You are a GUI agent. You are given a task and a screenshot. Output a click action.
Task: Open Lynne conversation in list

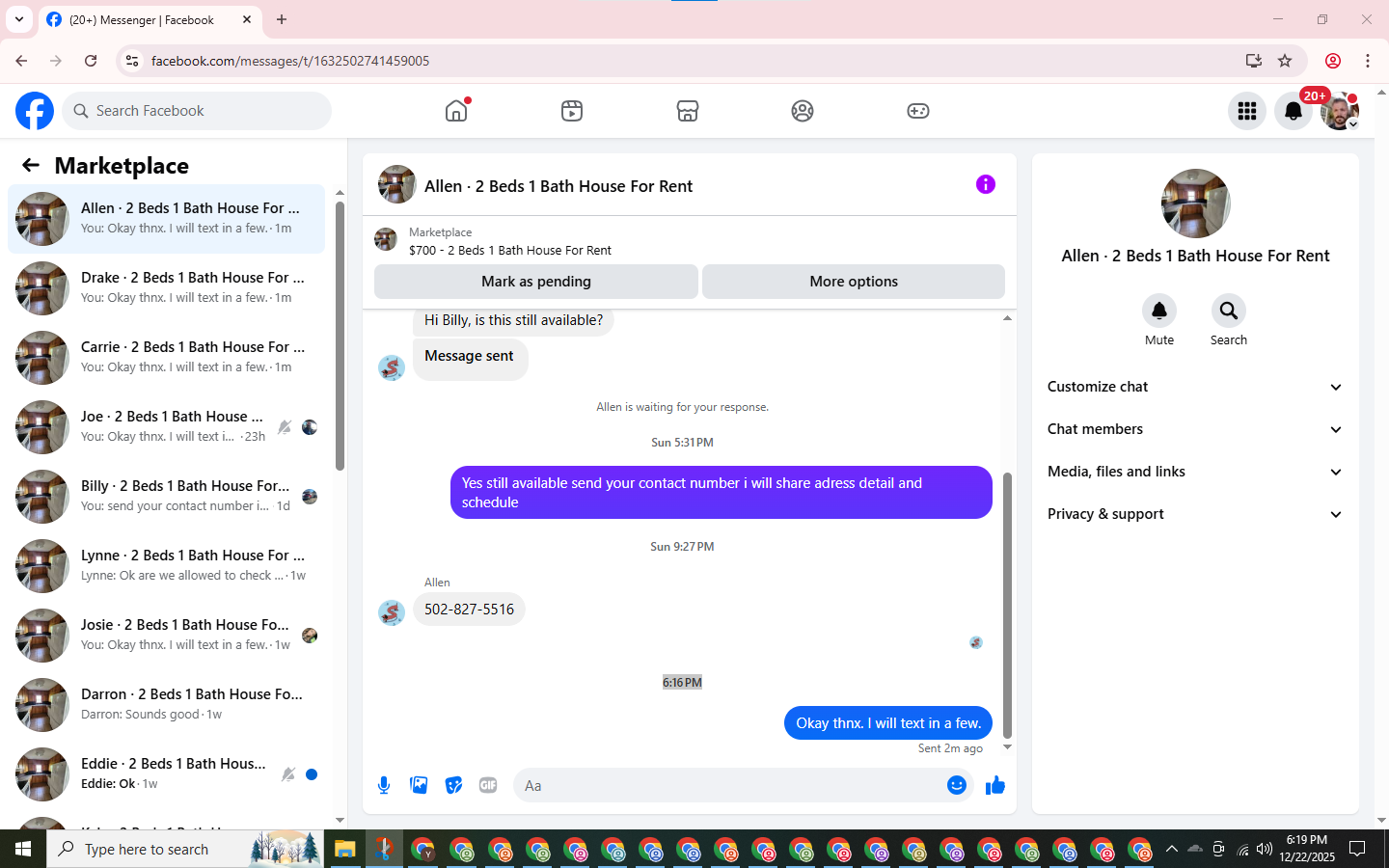pyautogui.click(x=166, y=566)
